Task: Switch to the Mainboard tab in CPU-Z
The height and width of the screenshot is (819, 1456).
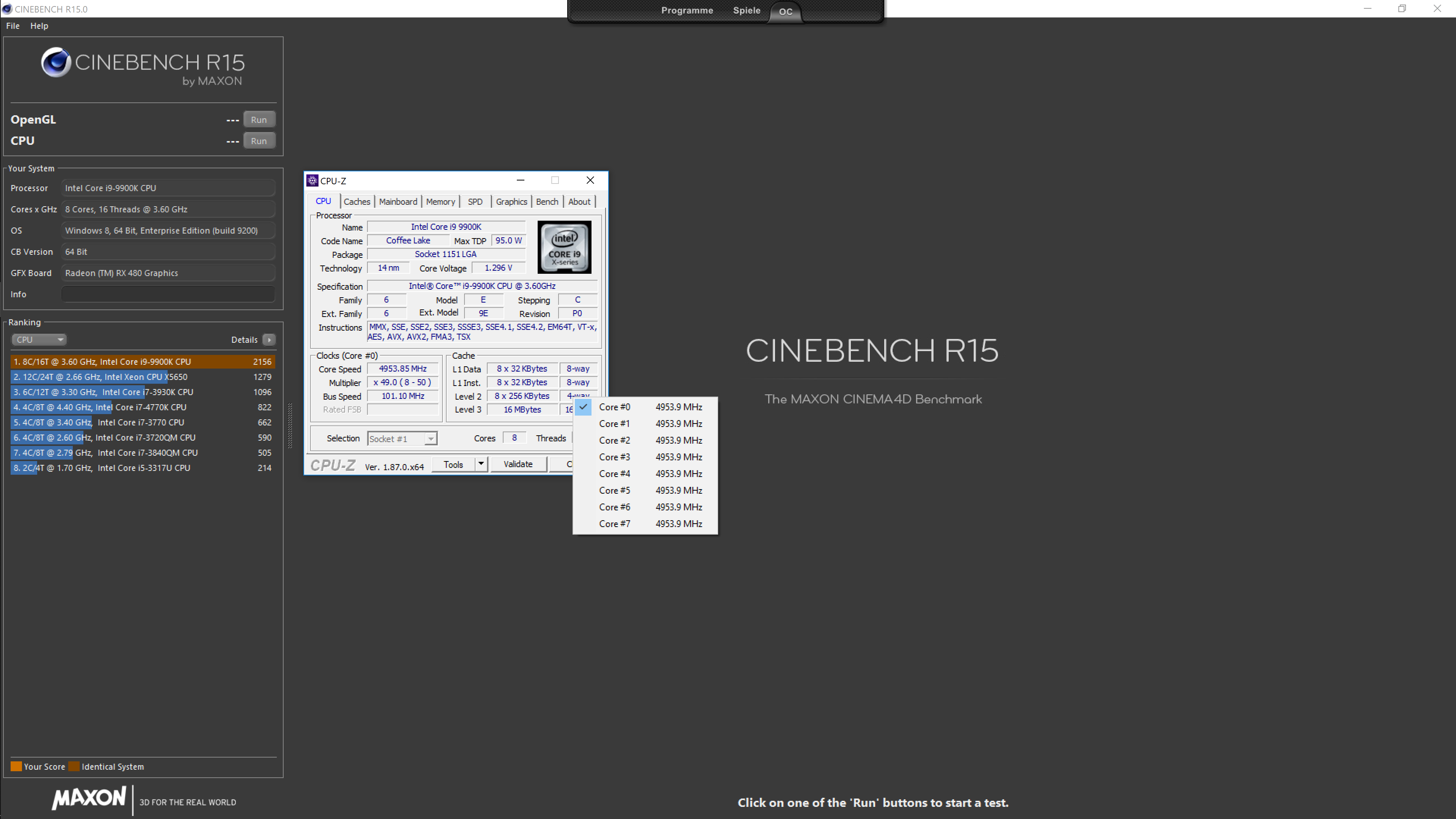Action: coord(398,202)
